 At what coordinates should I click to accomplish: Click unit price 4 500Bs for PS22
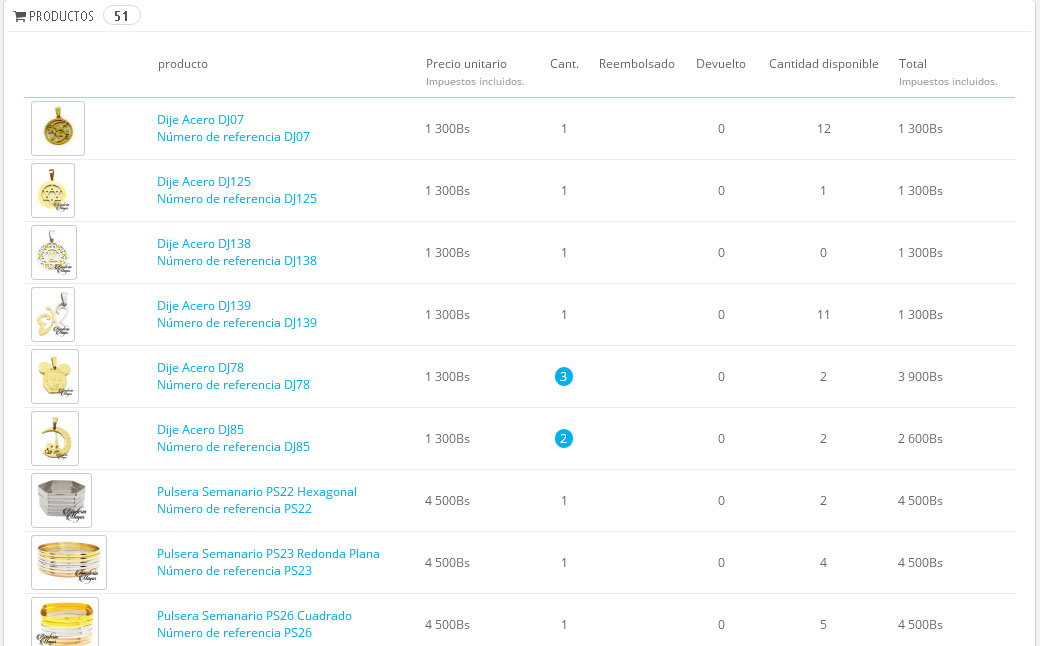coord(448,501)
